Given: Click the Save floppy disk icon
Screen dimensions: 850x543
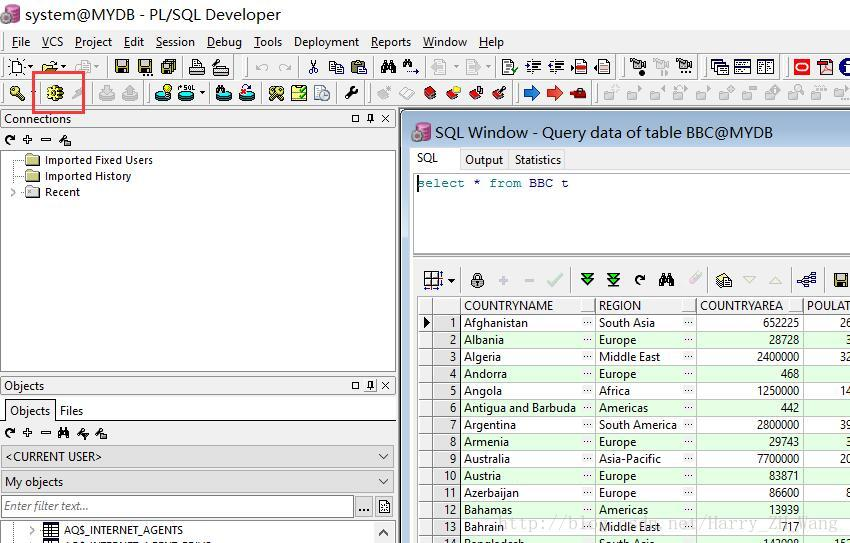Looking at the screenshot, I should point(122,67).
